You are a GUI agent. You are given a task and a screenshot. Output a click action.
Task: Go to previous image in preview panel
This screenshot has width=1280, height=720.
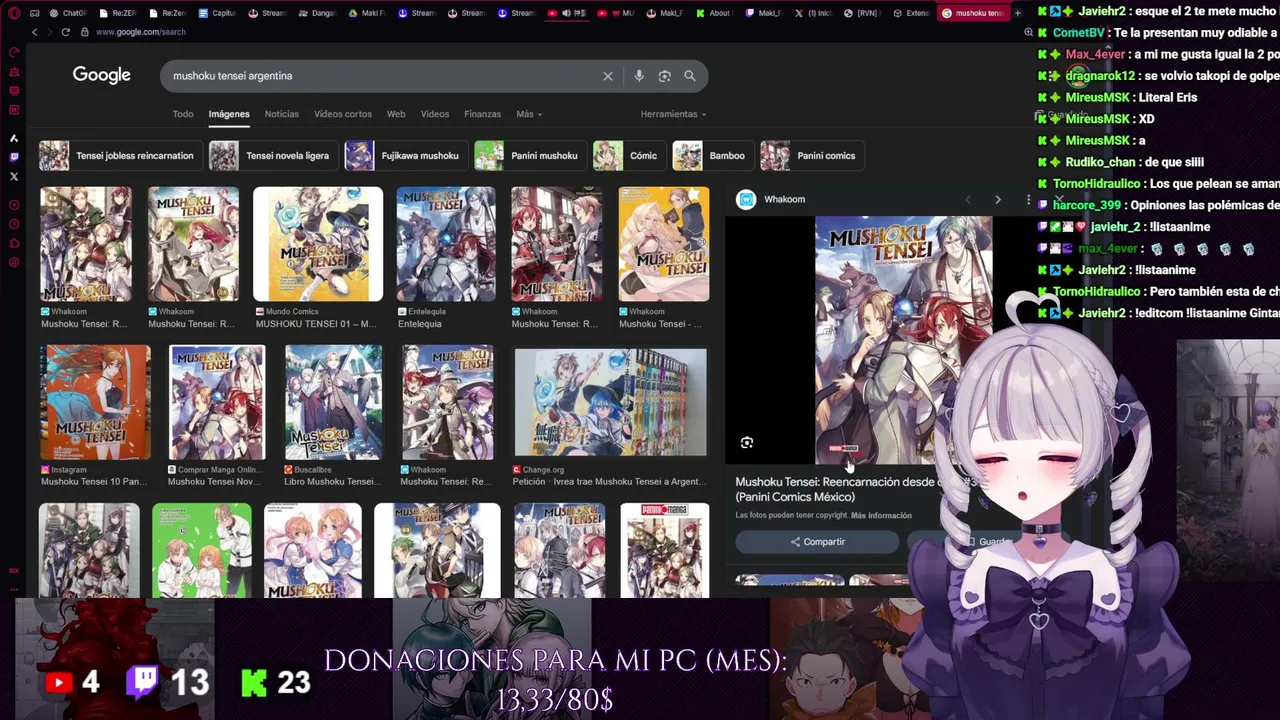[967, 200]
